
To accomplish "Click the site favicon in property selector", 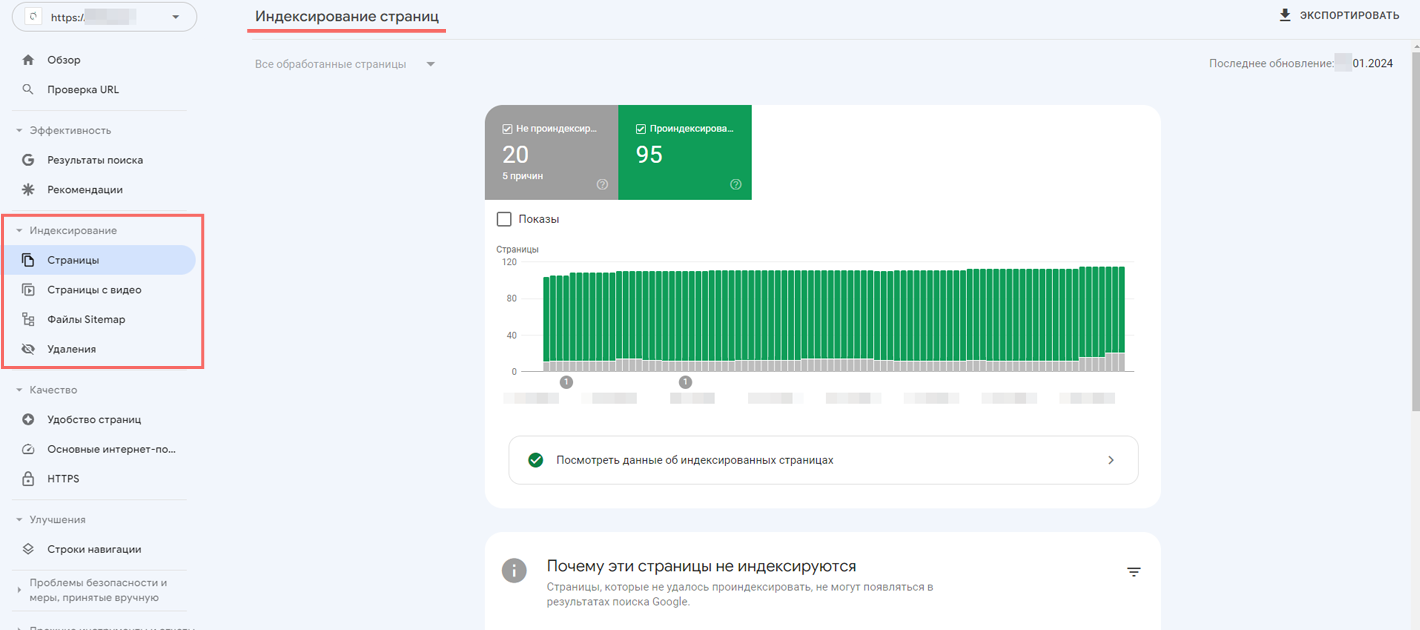I will point(35,17).
